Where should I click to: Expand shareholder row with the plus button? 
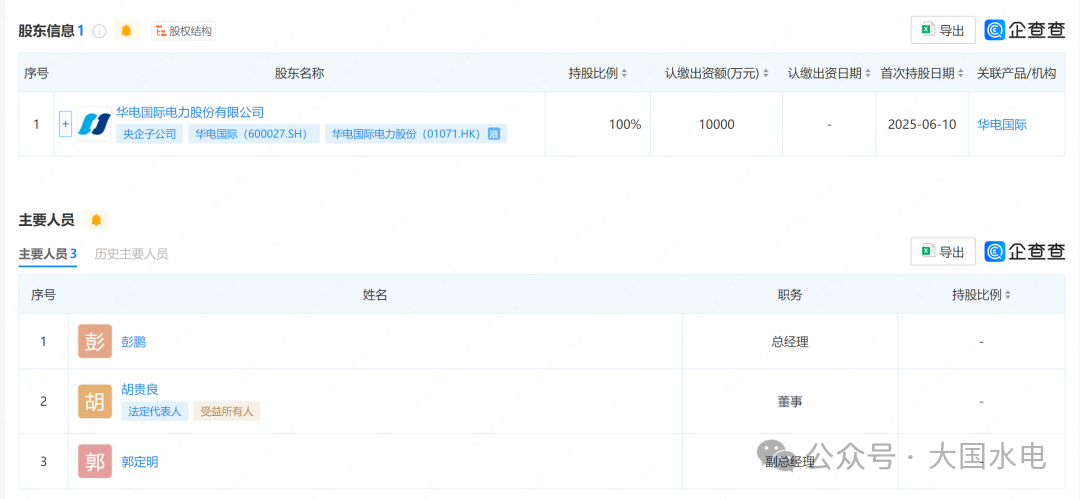click(x=65, y=124)
